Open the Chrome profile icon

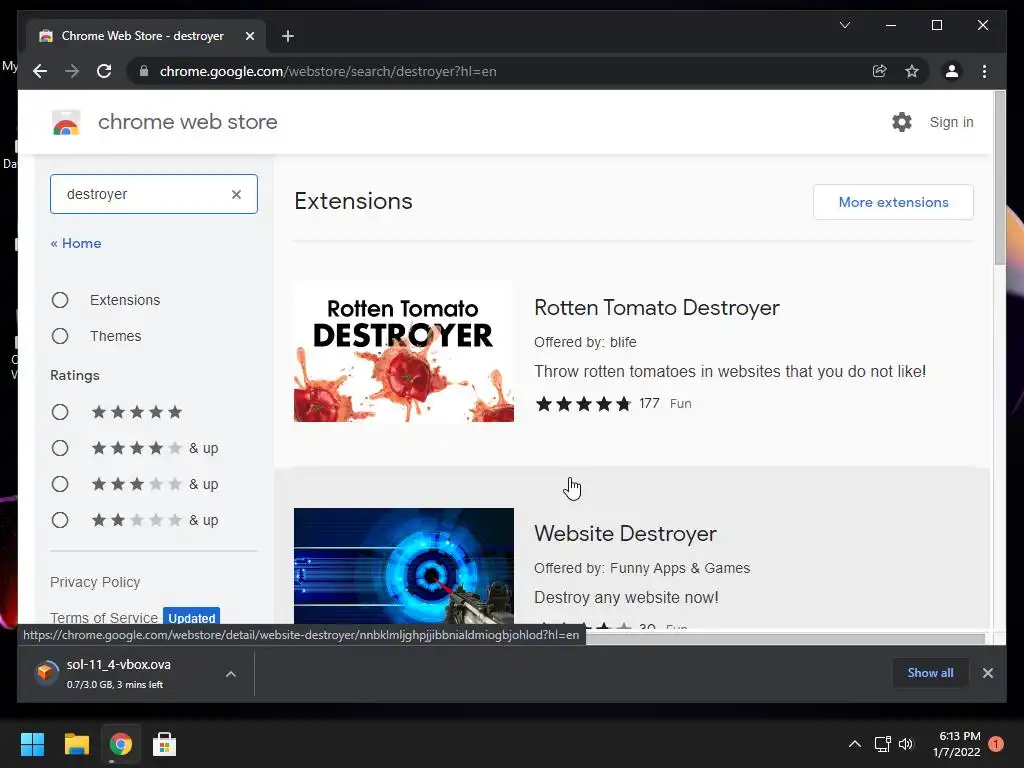952,71
